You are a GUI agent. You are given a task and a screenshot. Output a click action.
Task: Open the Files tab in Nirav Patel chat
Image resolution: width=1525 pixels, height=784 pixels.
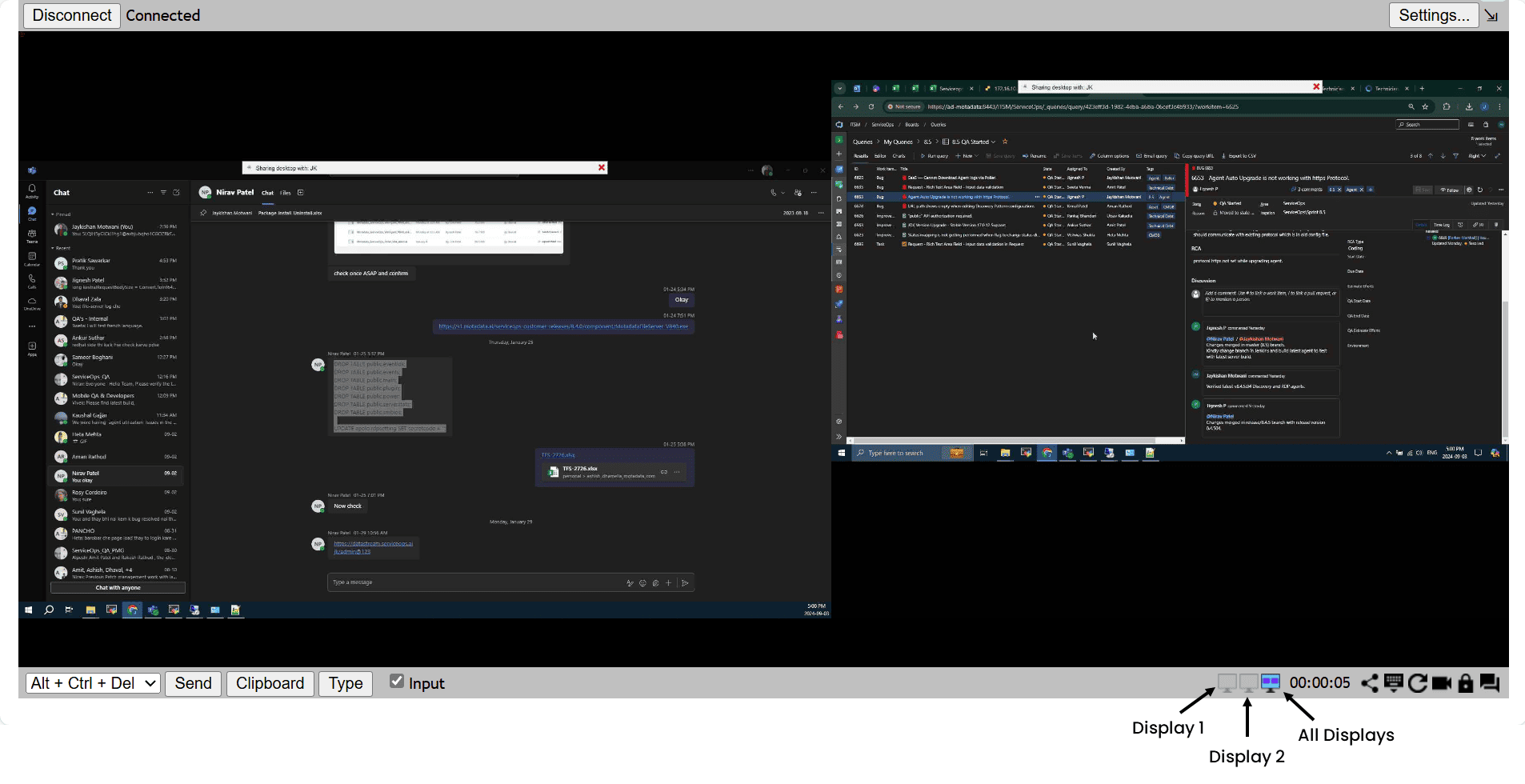point(285,193)
